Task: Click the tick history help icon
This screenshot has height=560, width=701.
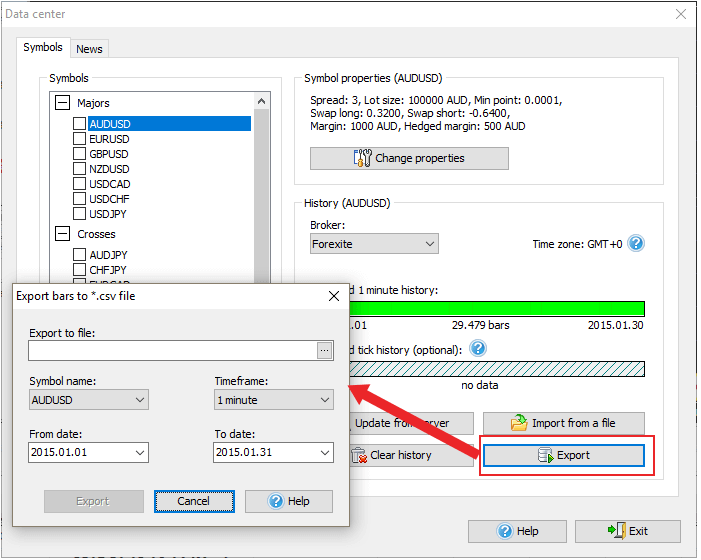Action: [478, 348]
